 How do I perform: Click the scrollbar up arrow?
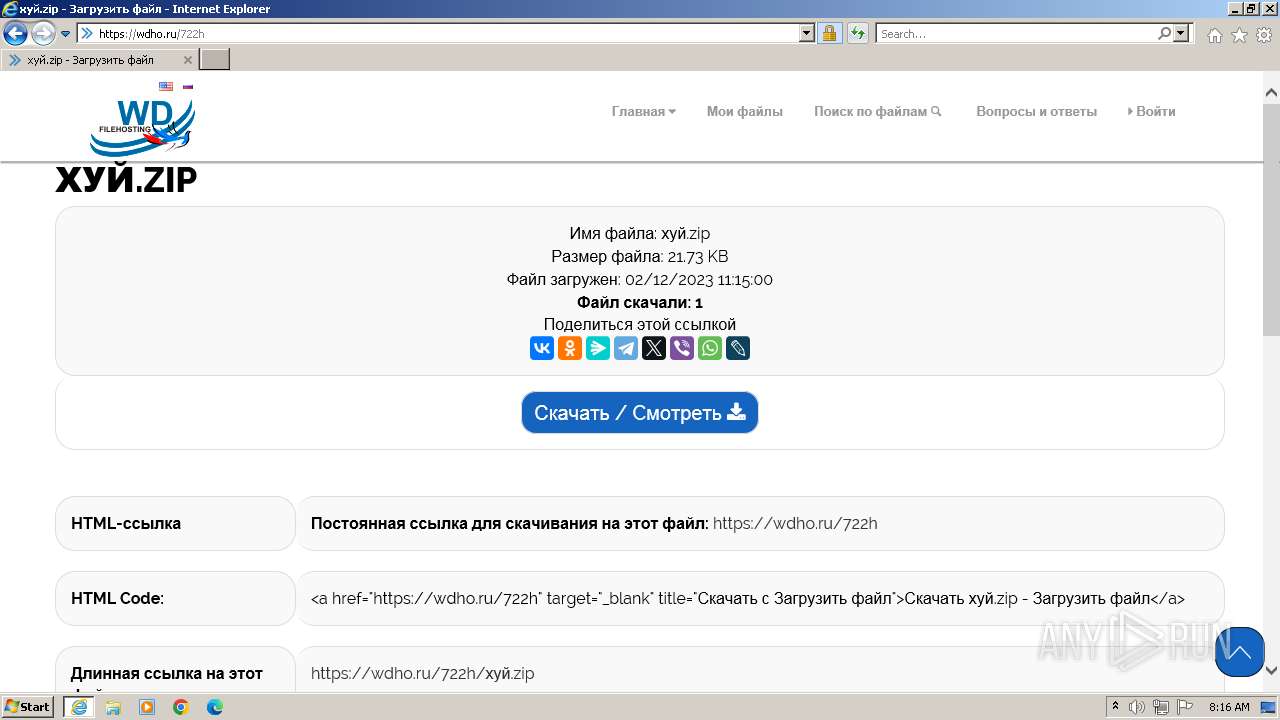1272,93
